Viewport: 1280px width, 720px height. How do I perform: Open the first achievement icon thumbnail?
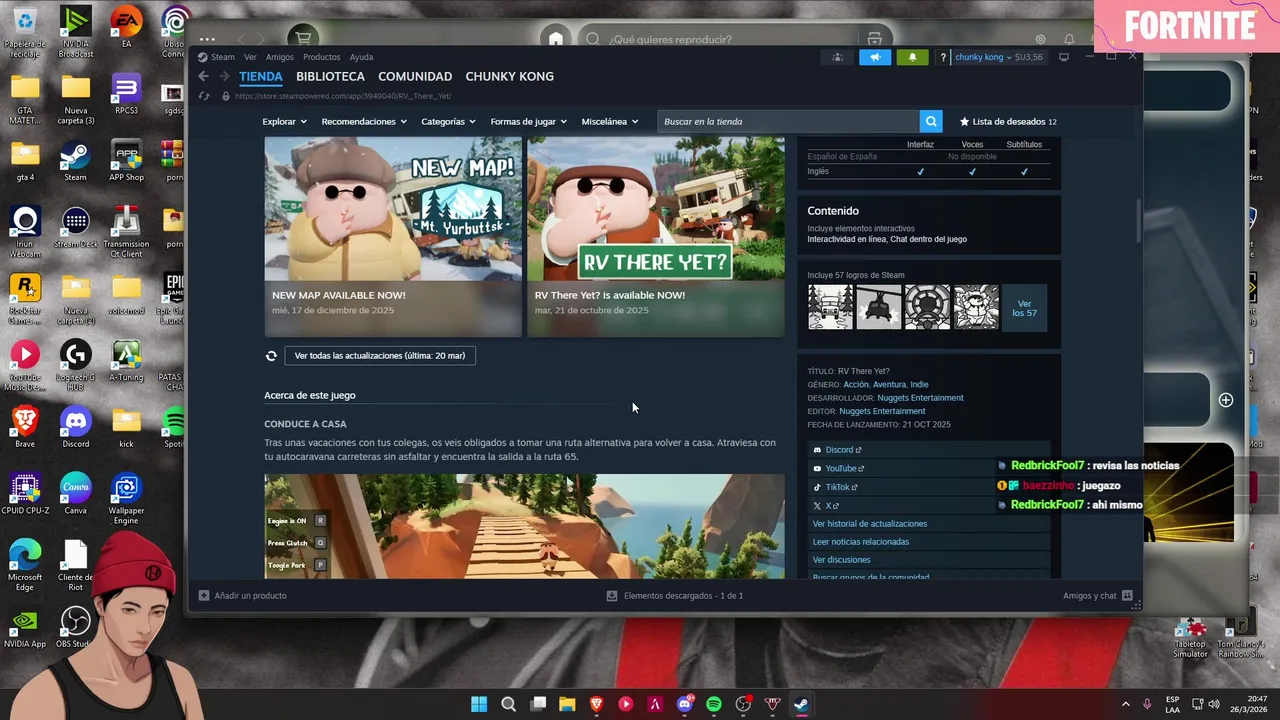point(831,307)
